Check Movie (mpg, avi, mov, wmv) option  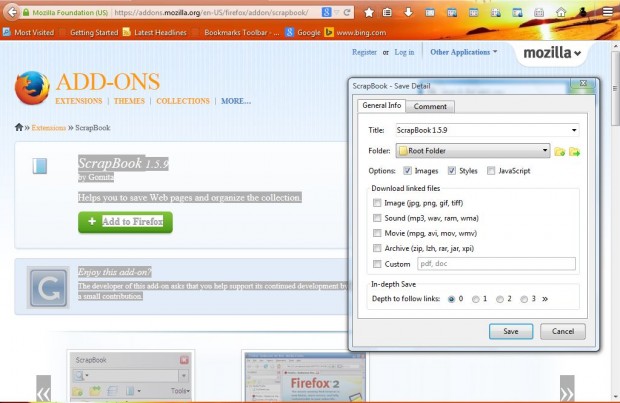[377, 233]
